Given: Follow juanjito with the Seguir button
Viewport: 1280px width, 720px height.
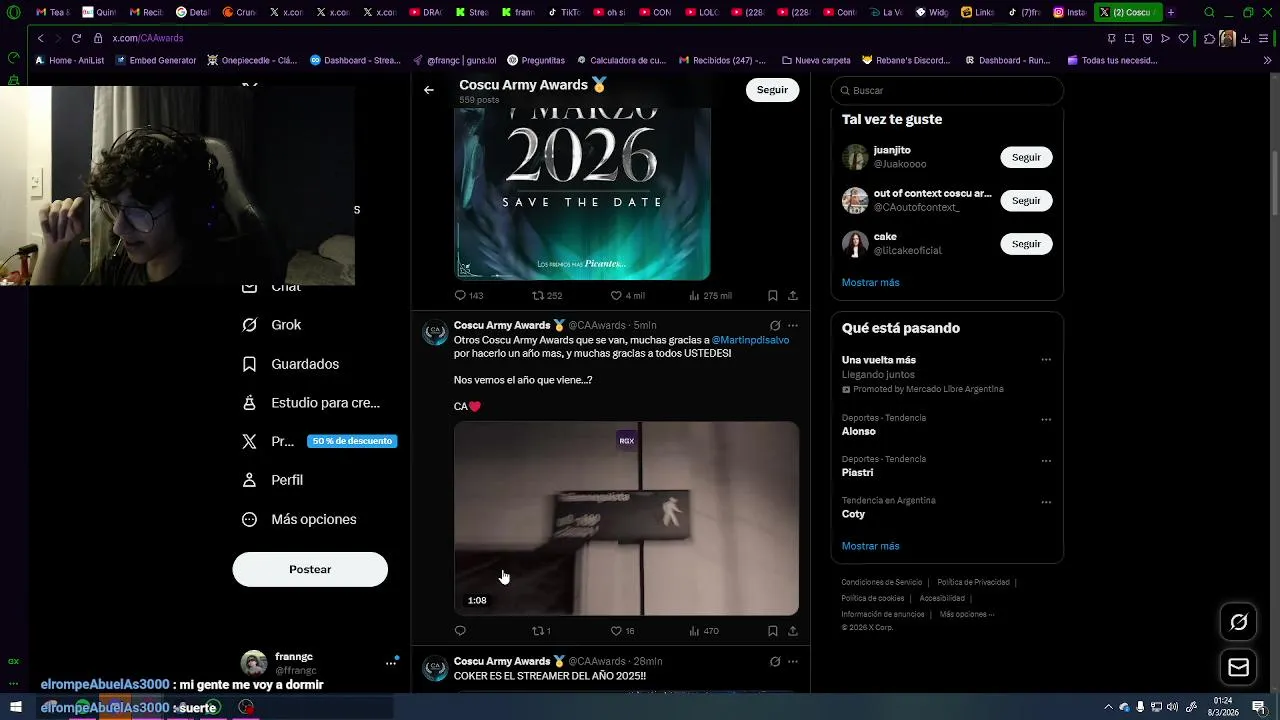Looking at the screenshot, I should click(1026, 157).
